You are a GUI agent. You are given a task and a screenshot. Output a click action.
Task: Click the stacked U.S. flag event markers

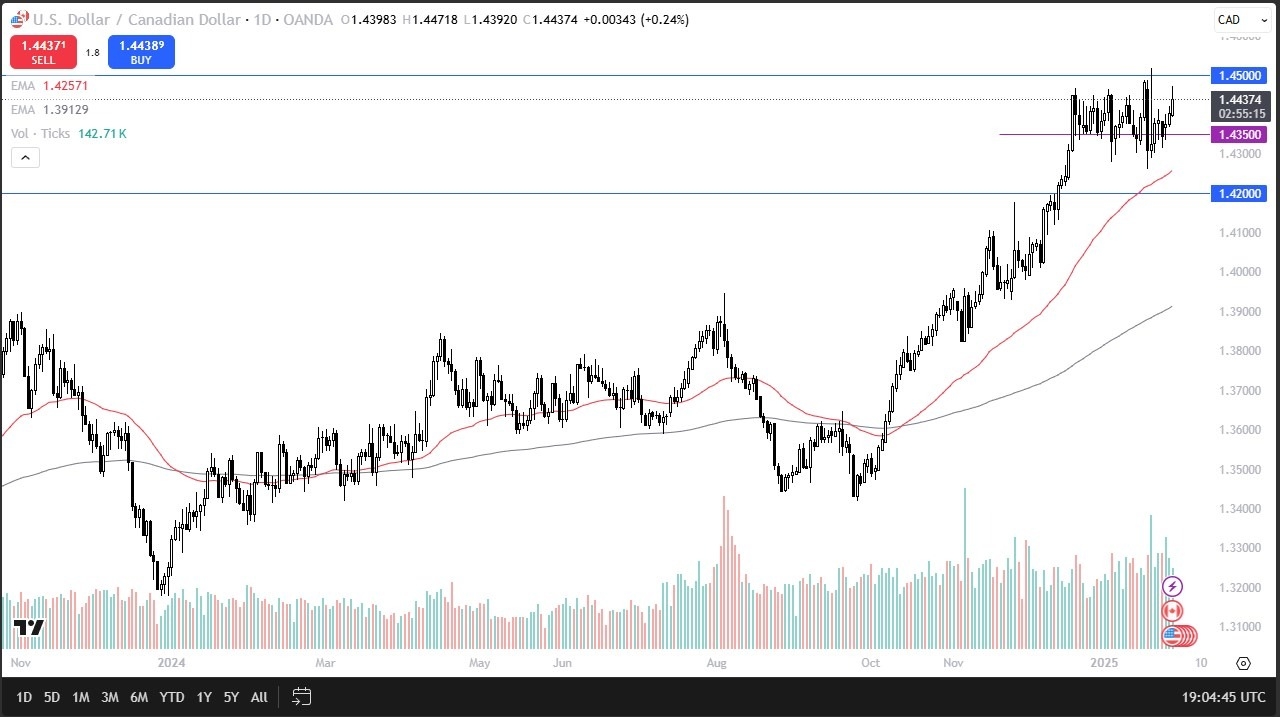tap(1174, 637)
